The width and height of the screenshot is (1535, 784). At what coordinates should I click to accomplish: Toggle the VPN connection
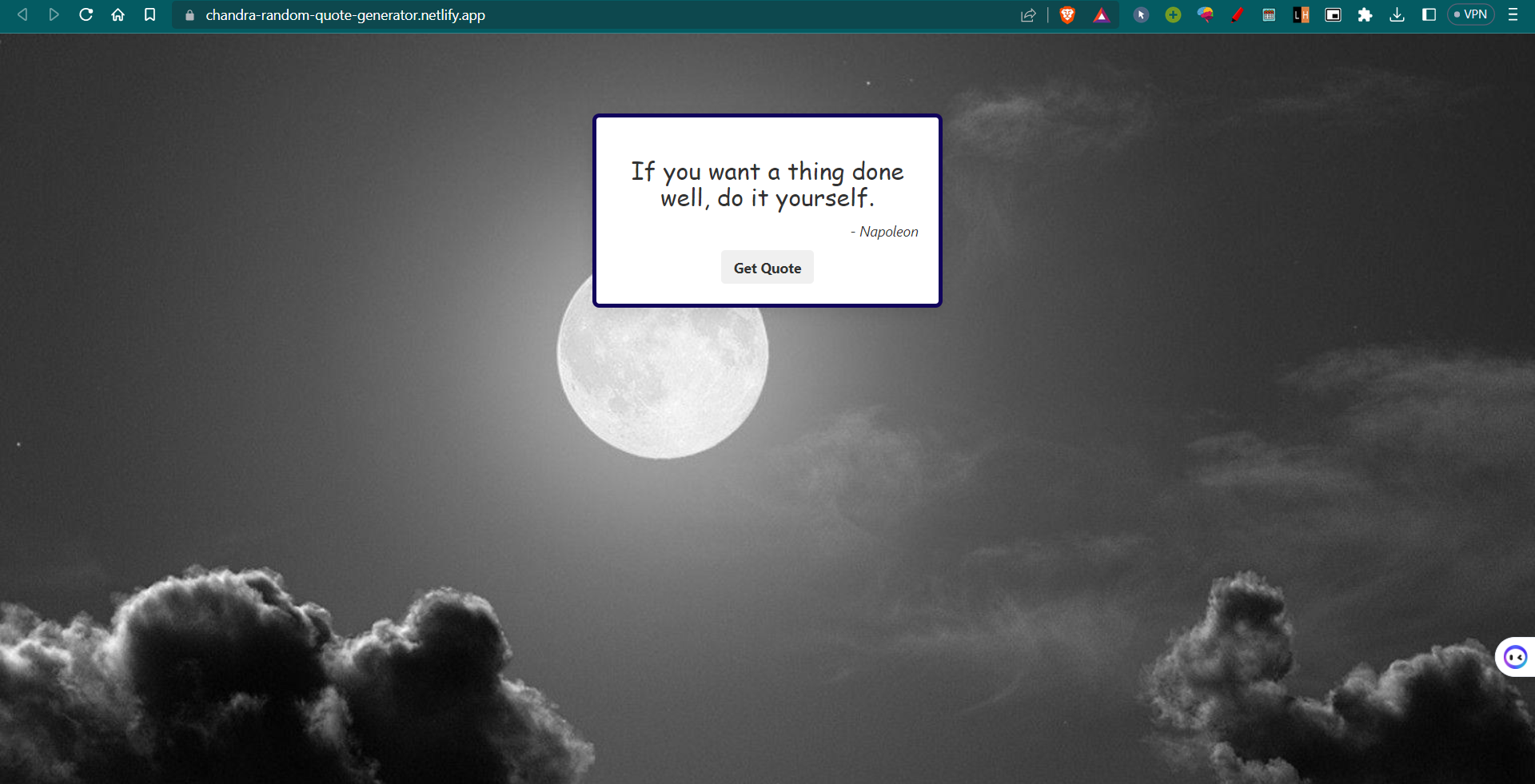point(1470,14)
